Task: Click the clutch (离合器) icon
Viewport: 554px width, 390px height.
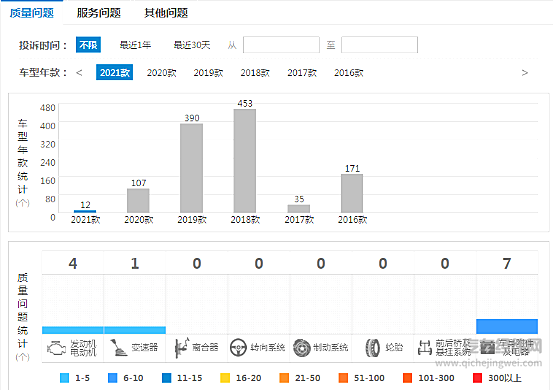Action: (182, 348)
